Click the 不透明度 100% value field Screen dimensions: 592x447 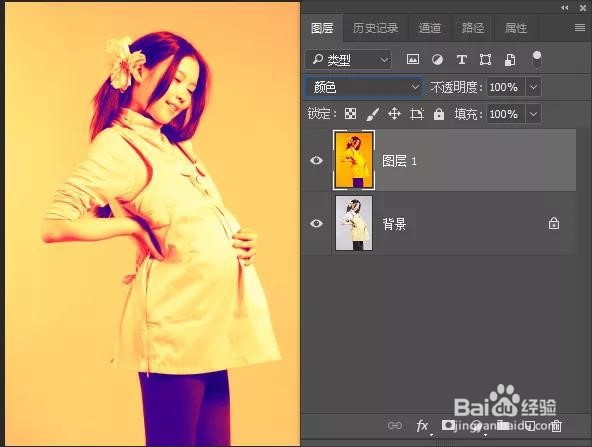pos(505,88)
